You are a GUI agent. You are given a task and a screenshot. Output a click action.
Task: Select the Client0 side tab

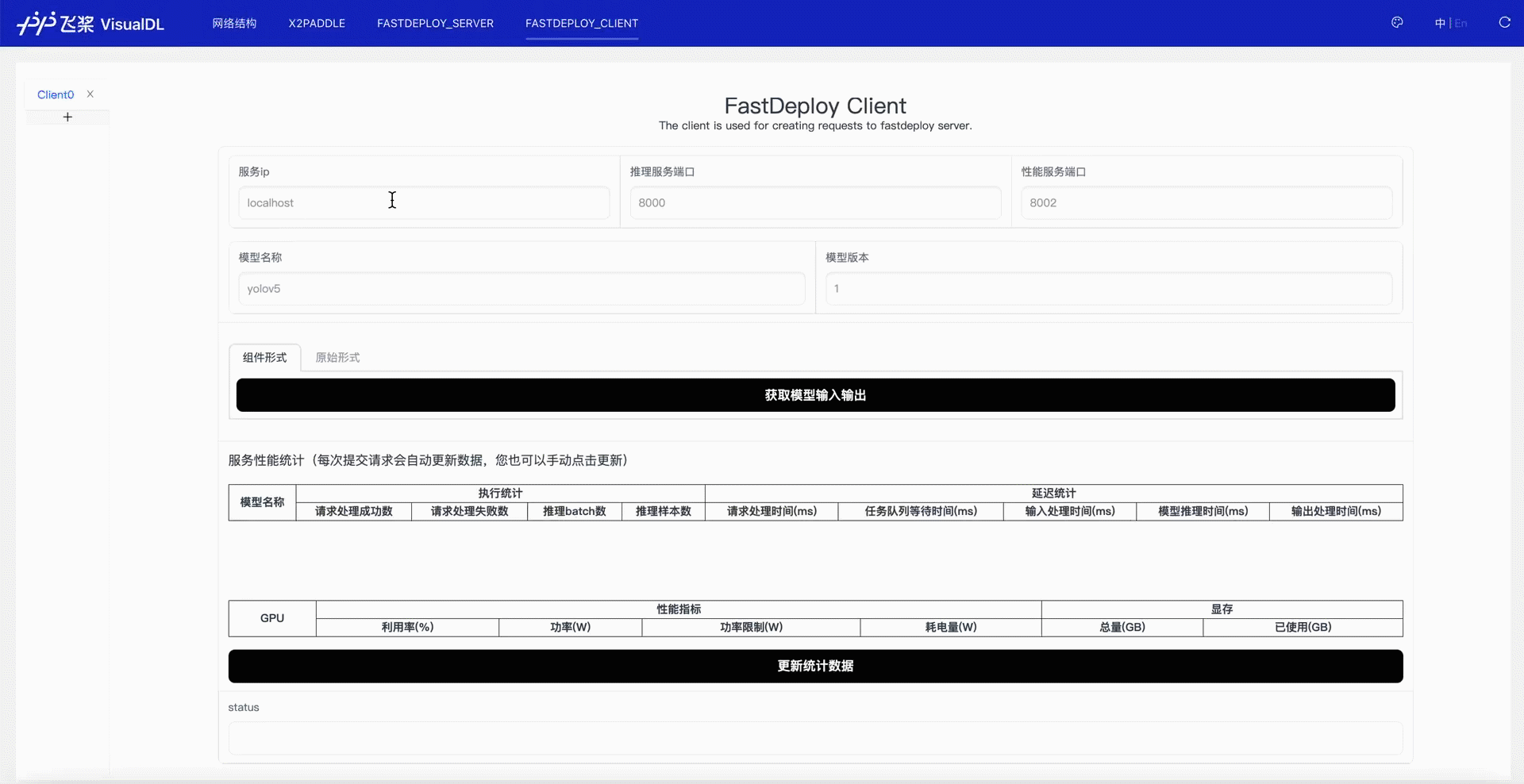tap(56, 94)
